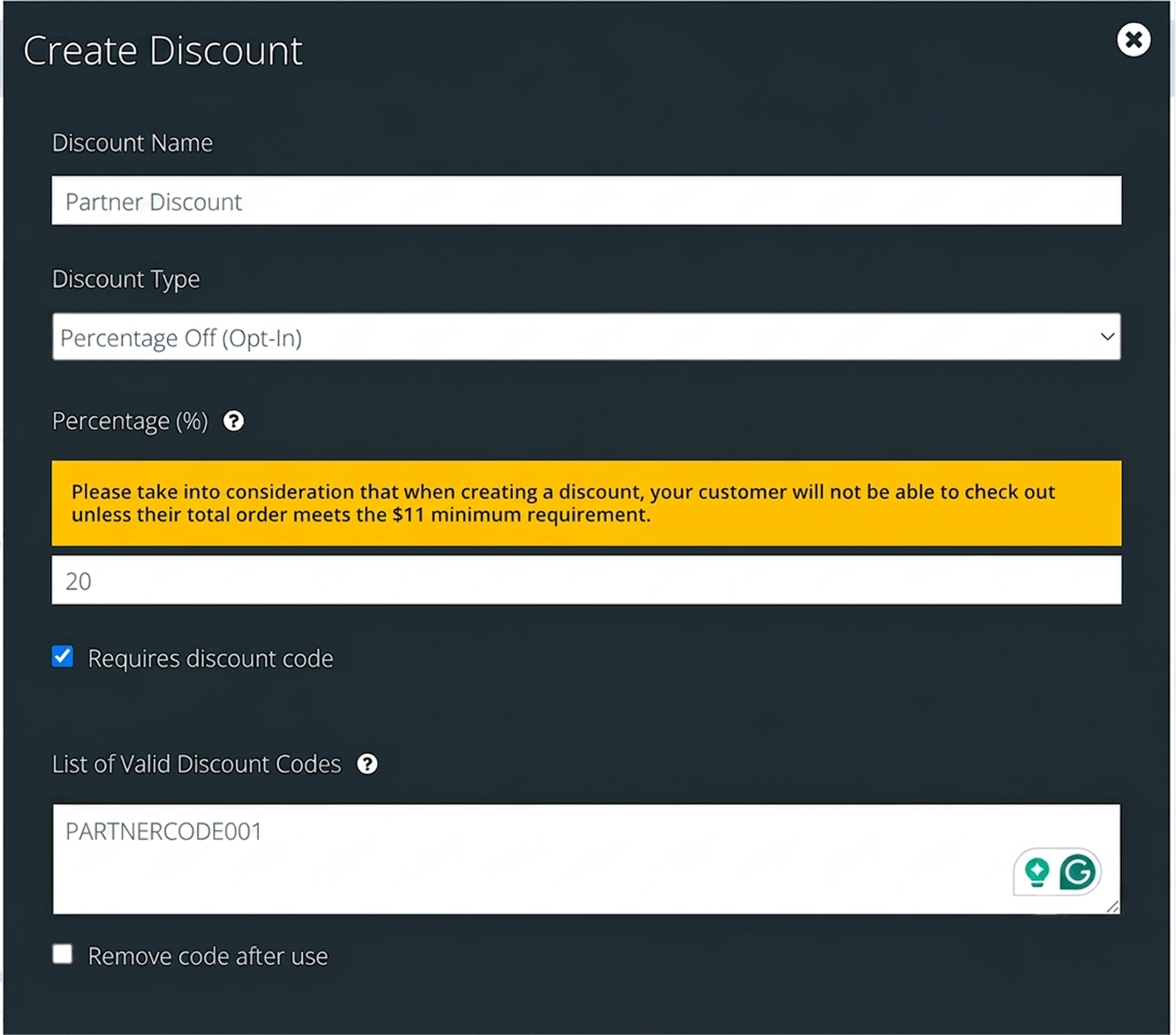This screenshot has width=1176, height=1035.
Task: Click the Remove code after use label
Action: click(x=208, y=956)
